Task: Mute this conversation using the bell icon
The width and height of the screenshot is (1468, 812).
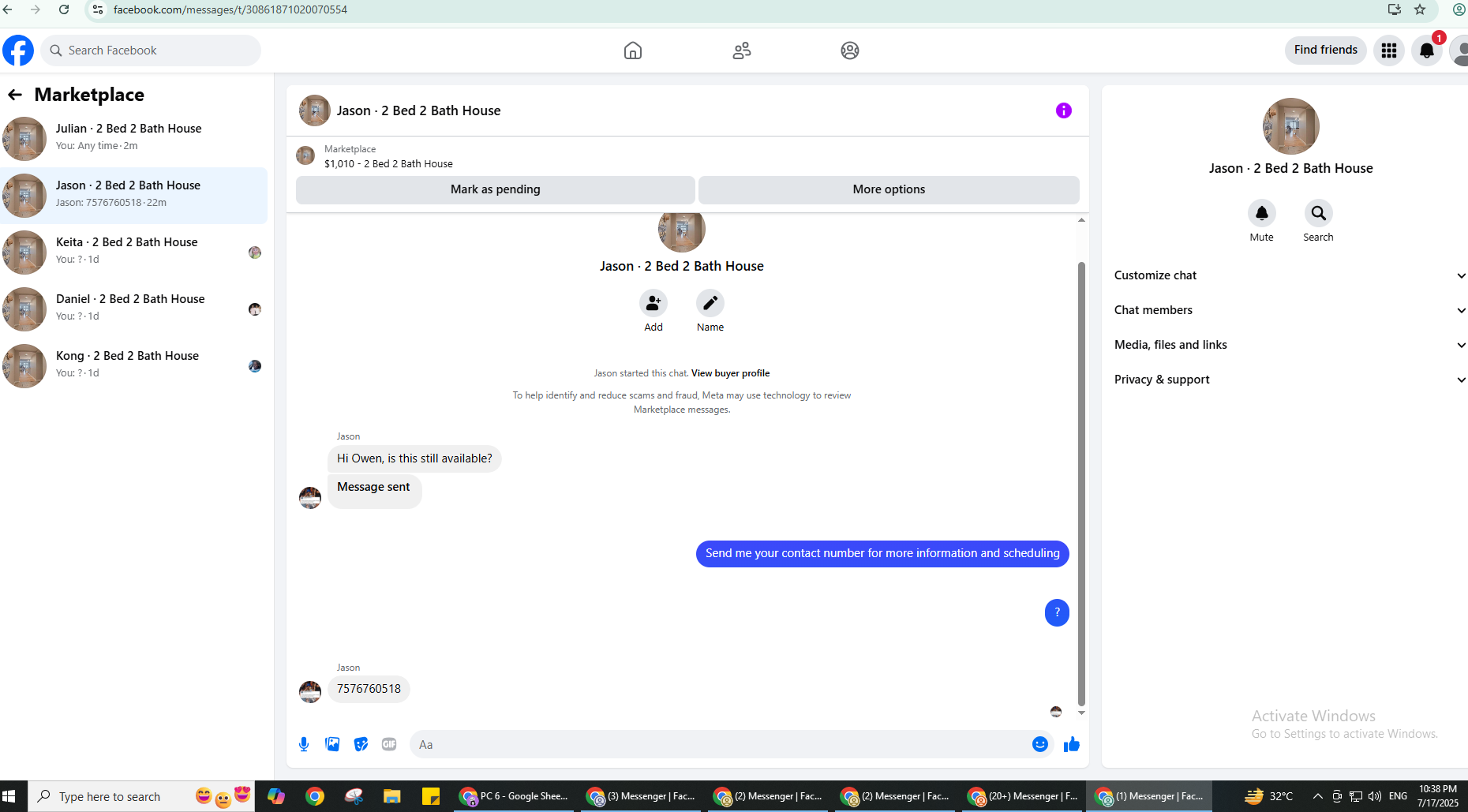Action: tap(1262, 213)
